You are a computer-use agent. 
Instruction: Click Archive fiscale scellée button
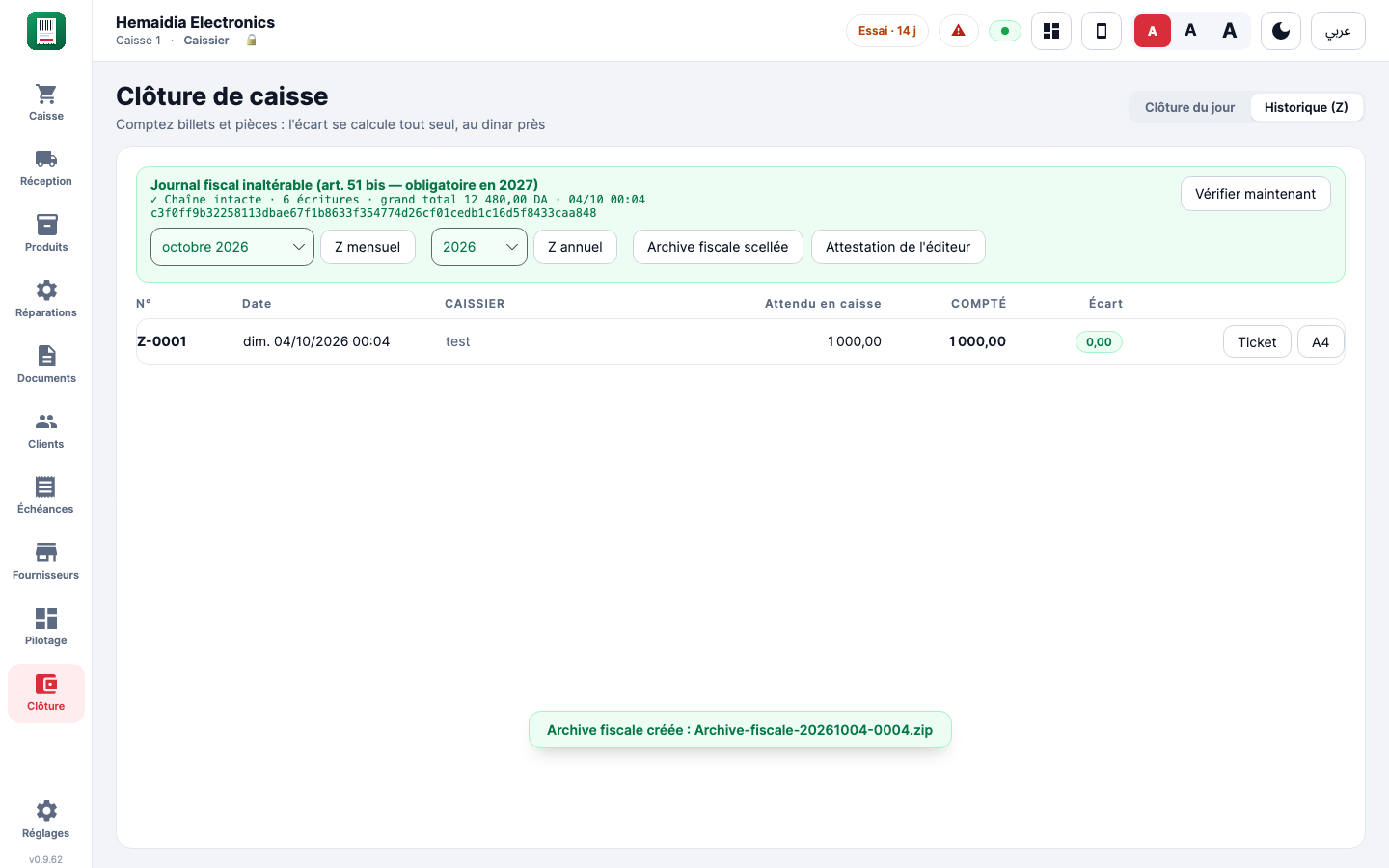coord(718,247)
